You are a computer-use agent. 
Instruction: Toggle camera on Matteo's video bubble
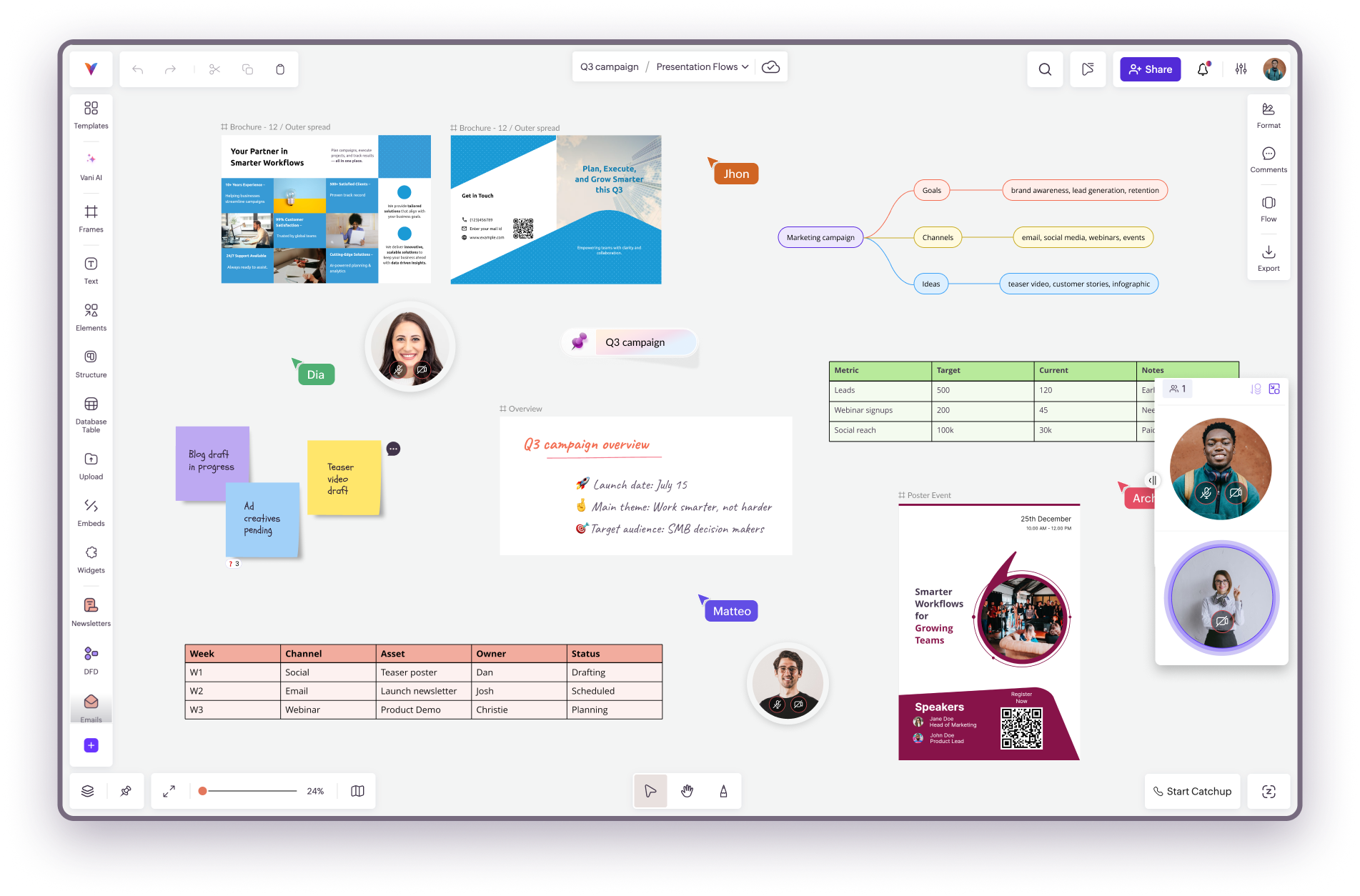[798, 705]
